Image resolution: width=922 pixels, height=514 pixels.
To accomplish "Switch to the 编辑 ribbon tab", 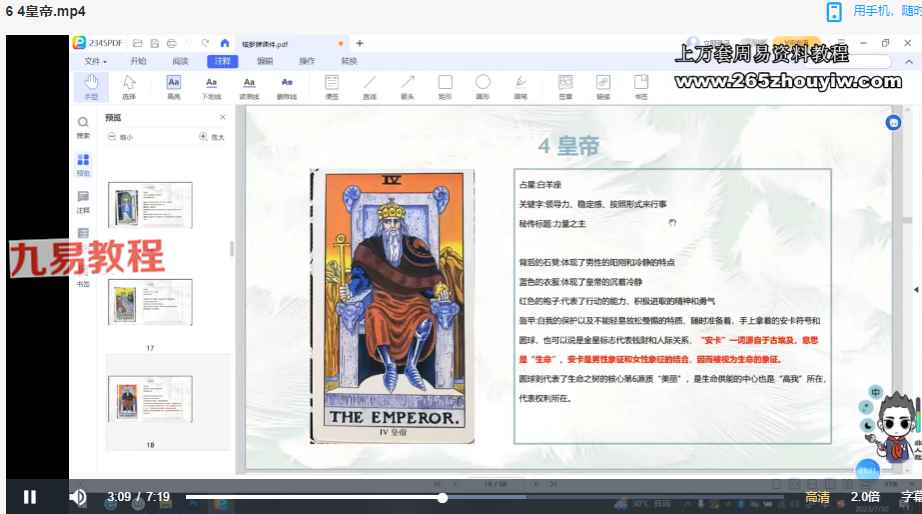I will pos(265,61).
